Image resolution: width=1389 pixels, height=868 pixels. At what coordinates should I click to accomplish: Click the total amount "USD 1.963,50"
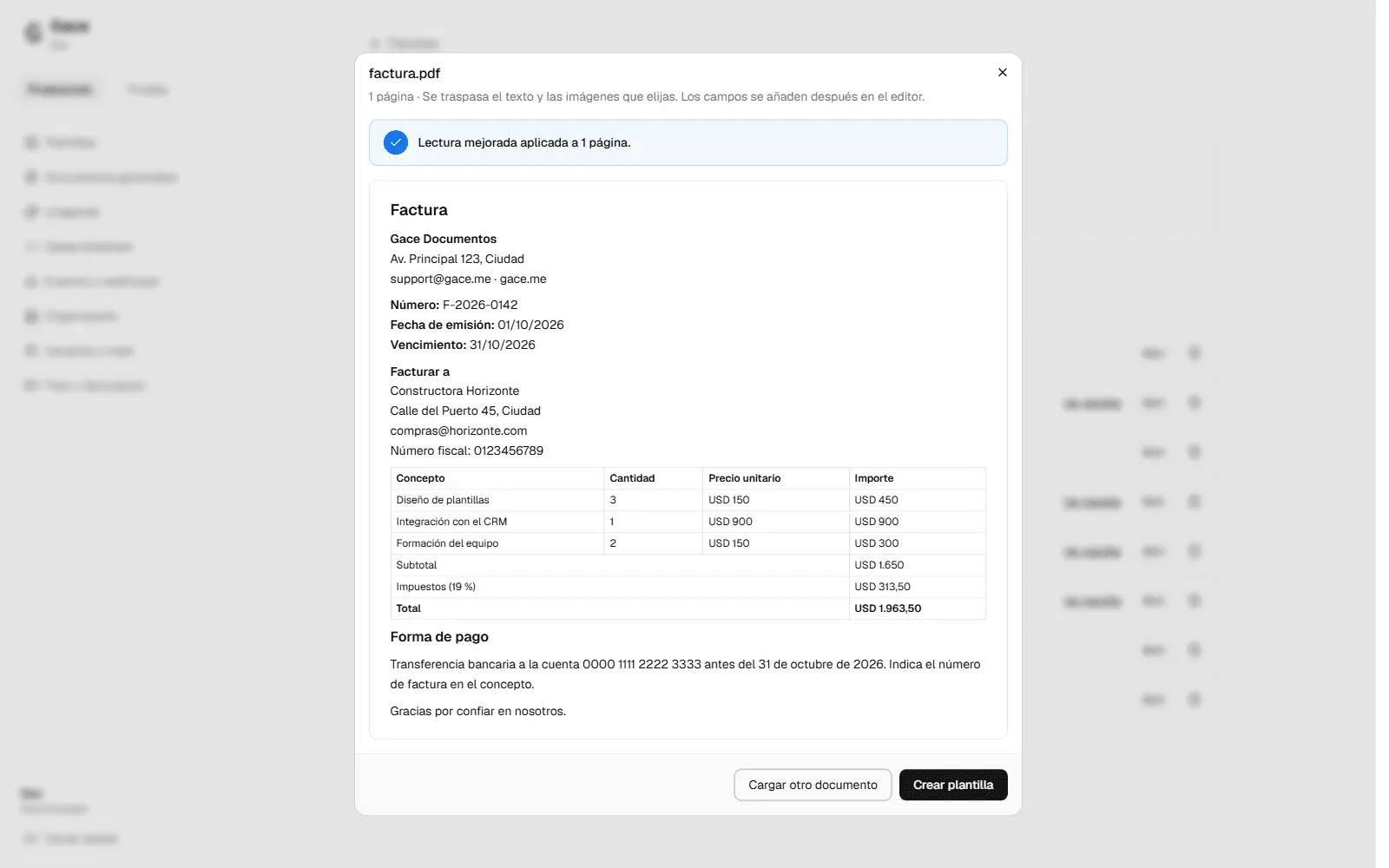[887, 608]
